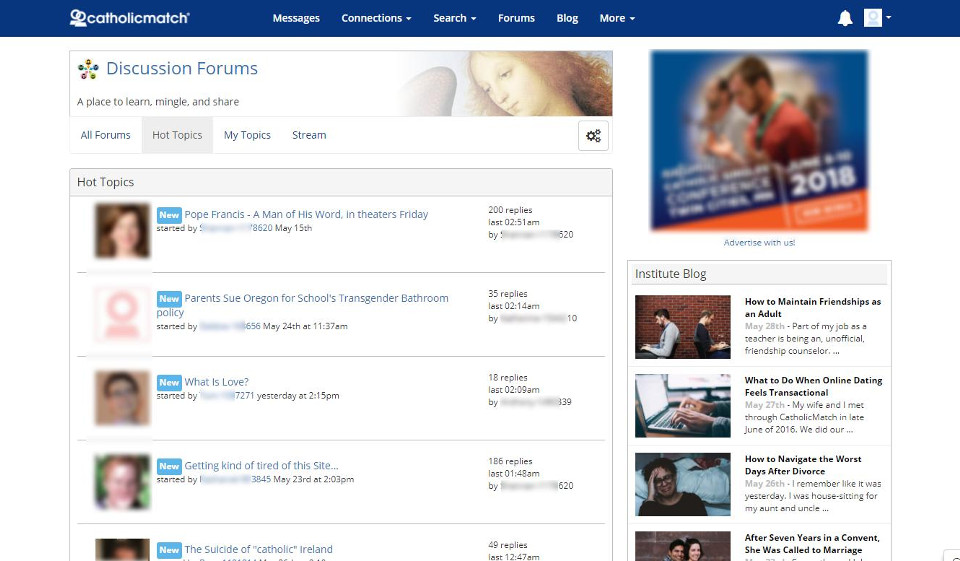This screenshot has height=561, width=960.
Task: Open forum settings gear button
Action: tap(593, 136)
